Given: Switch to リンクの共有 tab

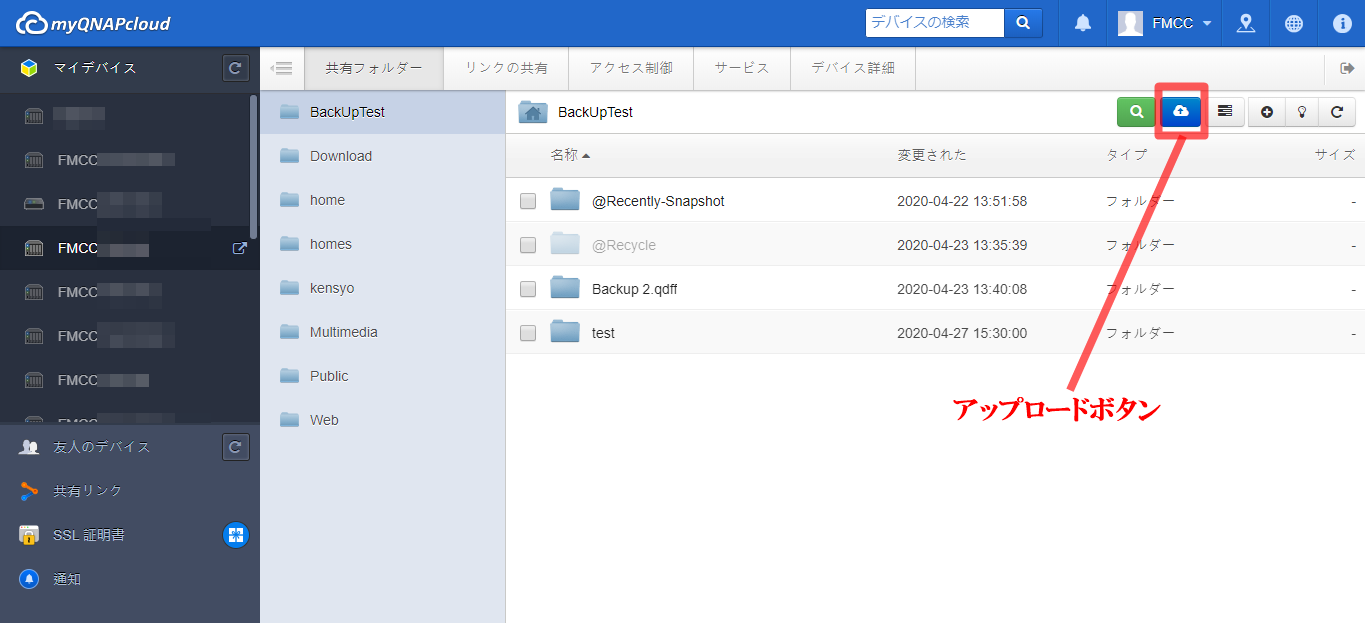Looking at the screenshot, I should 506,68.
